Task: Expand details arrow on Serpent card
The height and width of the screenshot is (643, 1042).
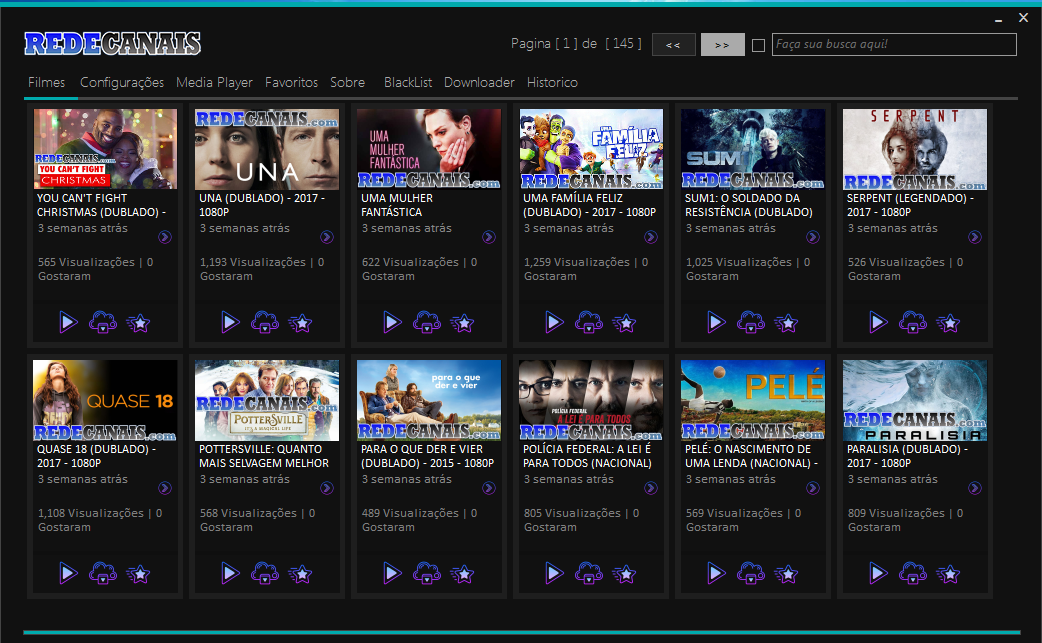Action: tap(975, 237)
